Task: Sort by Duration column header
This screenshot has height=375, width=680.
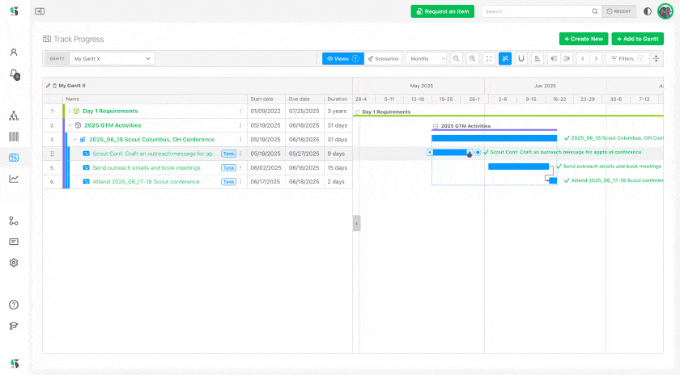Action: coord(338,99)
